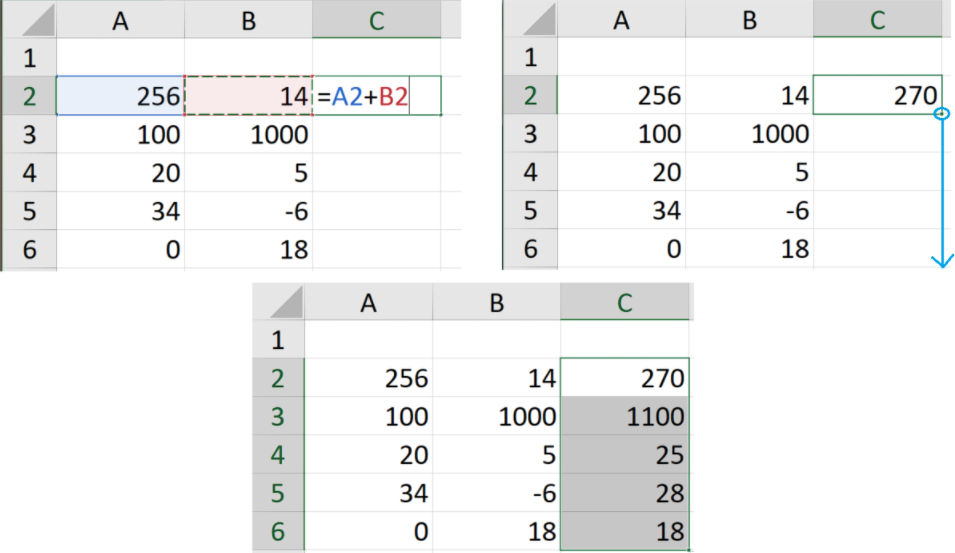Select column C header above the =A2+B2 formula
The height and width of the screenshot is (553, 955).
coord(376,20)
